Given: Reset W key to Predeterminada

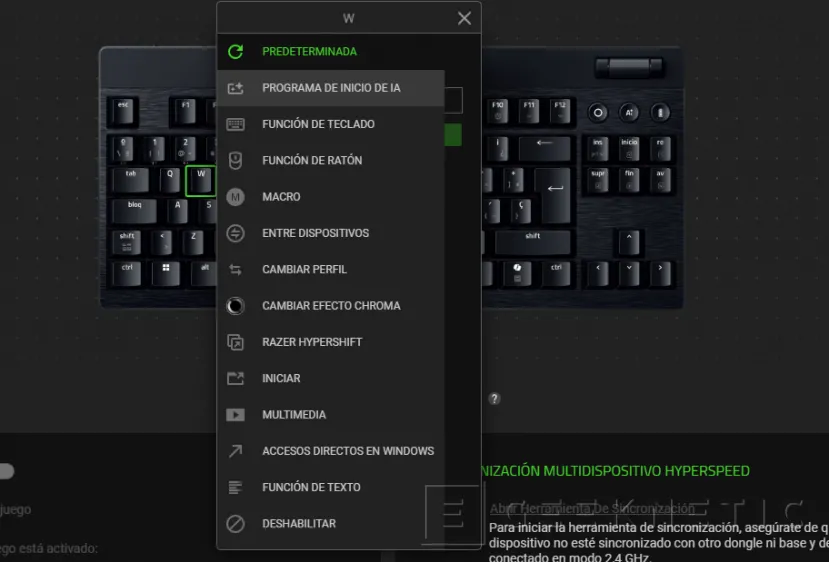Looking at the screenshot, I should tap(330, 51).
